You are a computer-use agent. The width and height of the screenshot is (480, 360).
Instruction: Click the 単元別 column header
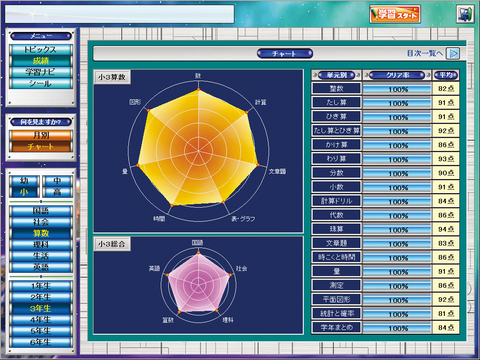point(336,75)
